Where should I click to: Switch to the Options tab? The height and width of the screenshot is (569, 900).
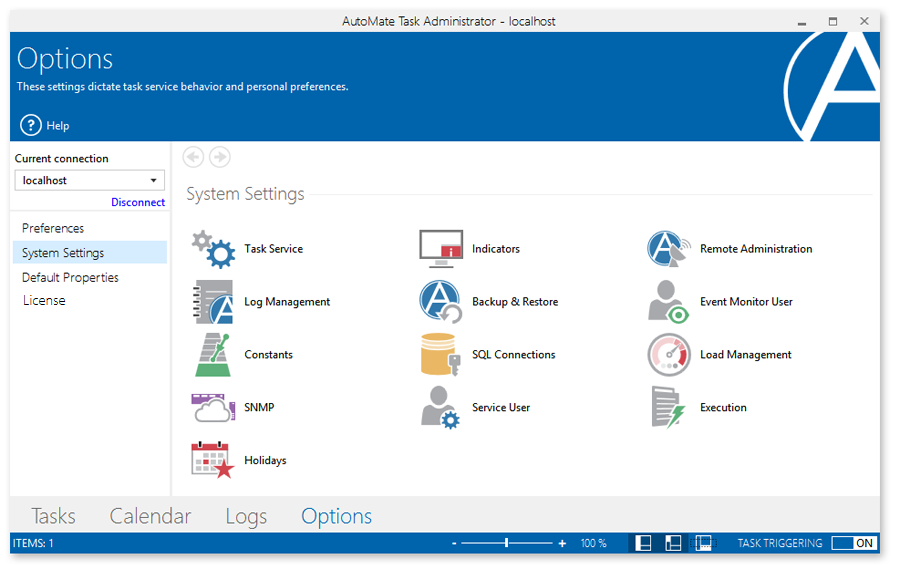point(336,516)
